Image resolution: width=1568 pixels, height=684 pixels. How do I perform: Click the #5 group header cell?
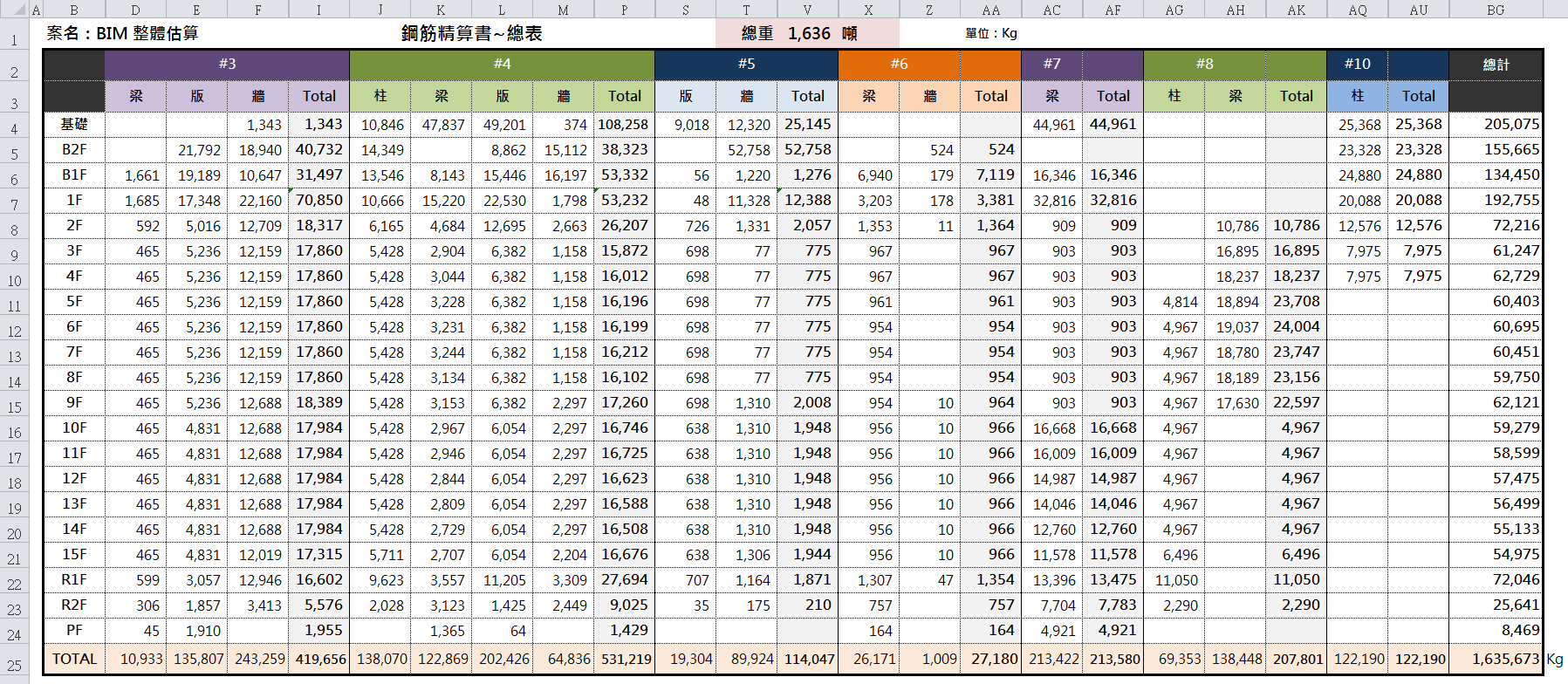[x=746, y=64]
